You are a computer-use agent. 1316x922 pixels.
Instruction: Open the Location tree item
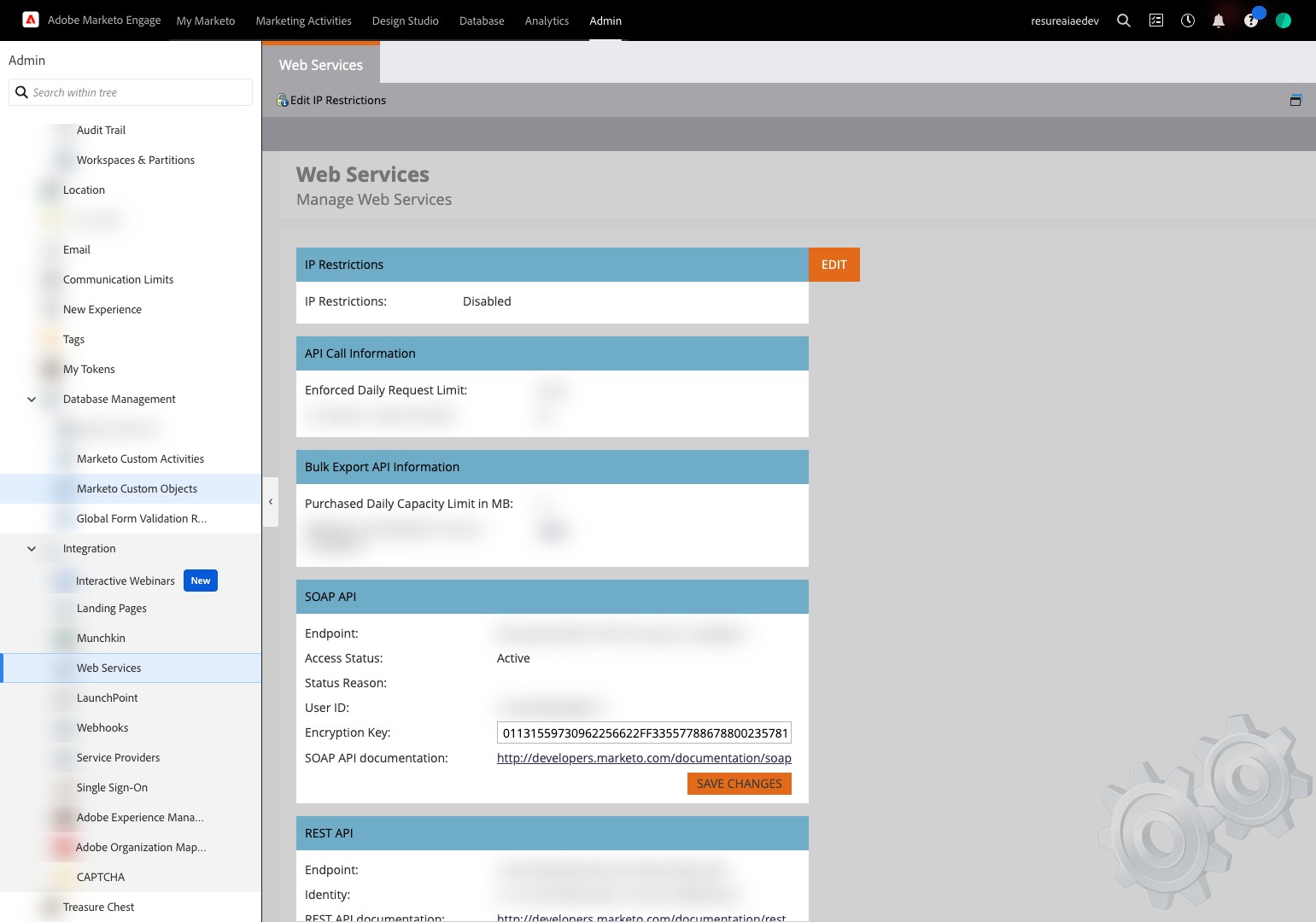point(84,190)
